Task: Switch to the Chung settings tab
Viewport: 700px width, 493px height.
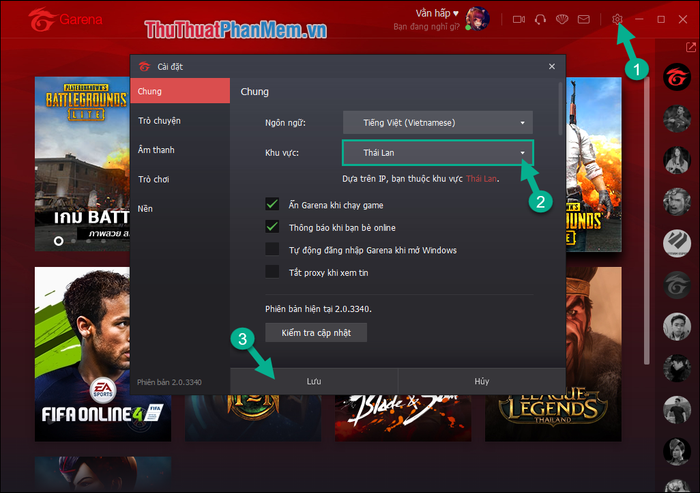Action: click(180, 91)
